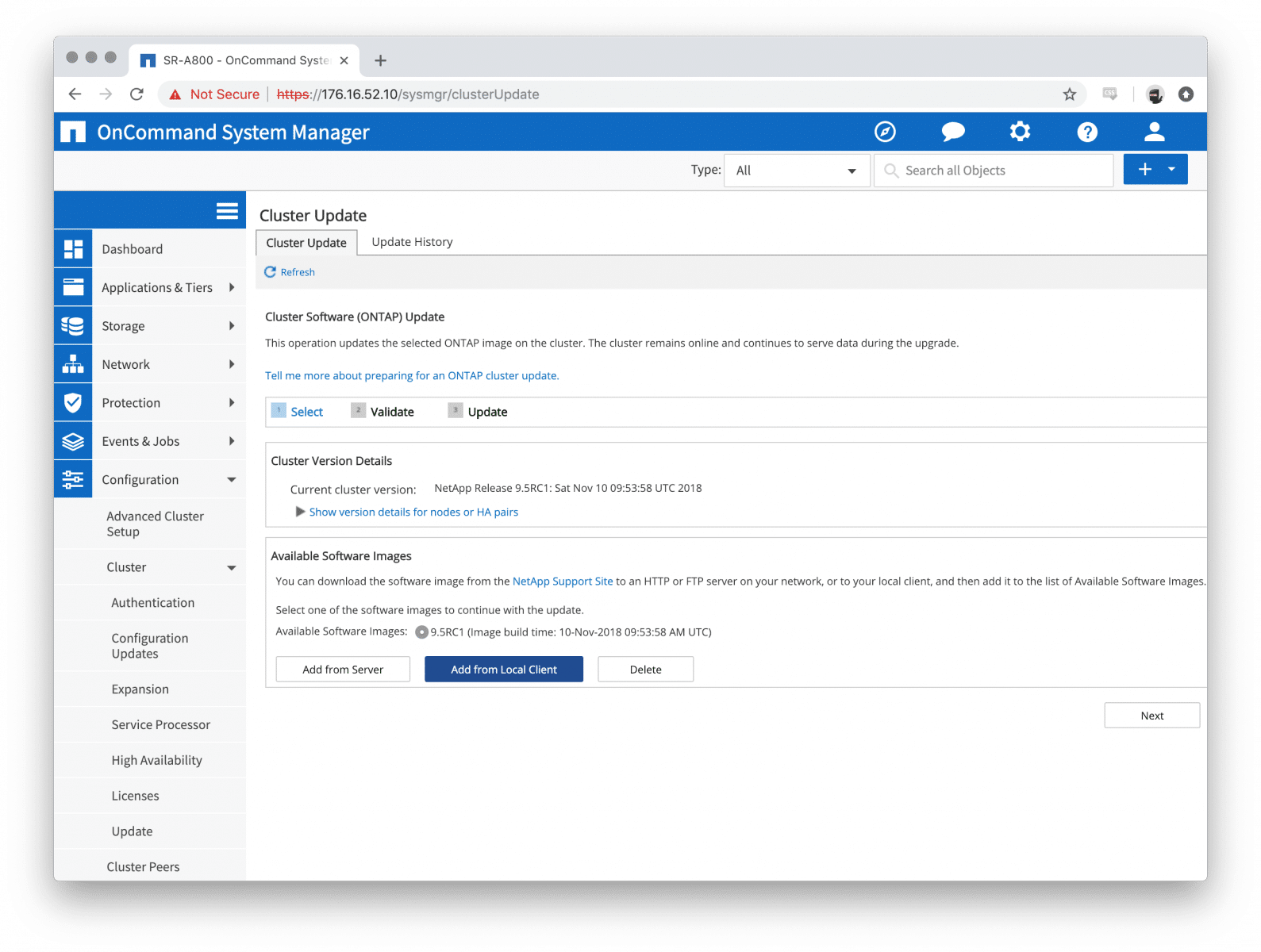Click the Dashboard grid icon

[x=73, y=249]
